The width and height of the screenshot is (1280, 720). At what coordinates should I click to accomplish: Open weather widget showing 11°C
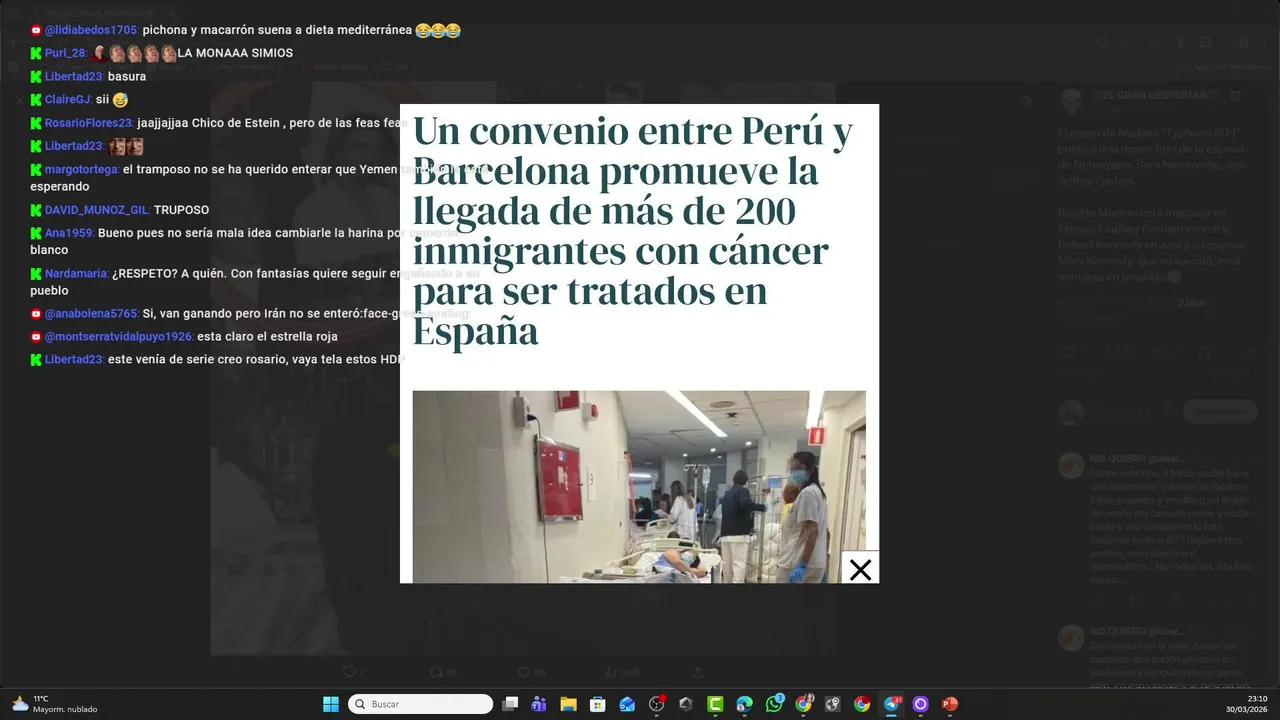[x=54, y=704]
